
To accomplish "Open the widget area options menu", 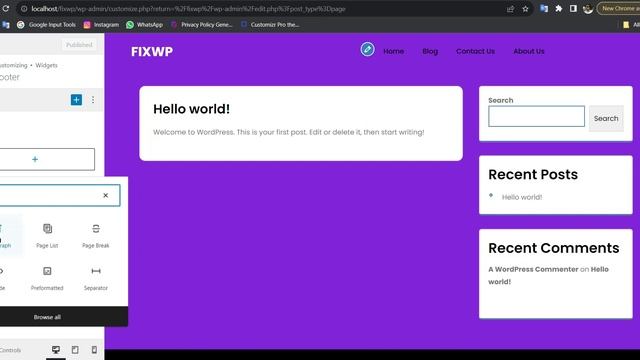I will (x=93, y=100).
